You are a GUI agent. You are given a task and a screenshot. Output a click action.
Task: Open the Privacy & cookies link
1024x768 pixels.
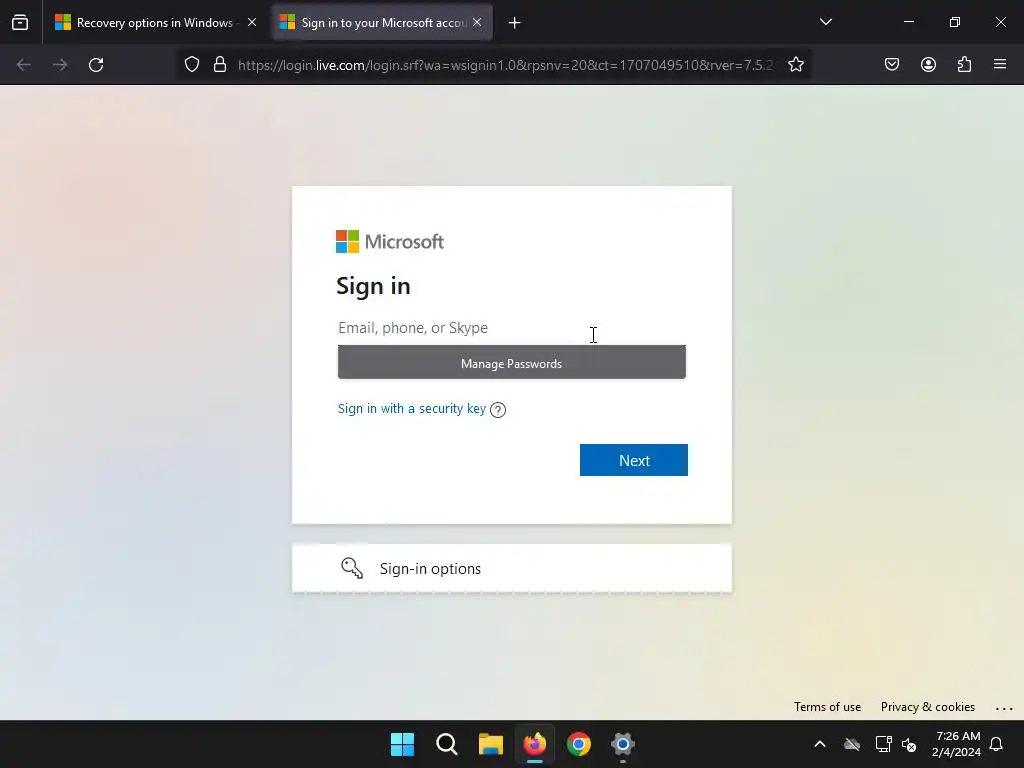(927, 707)
